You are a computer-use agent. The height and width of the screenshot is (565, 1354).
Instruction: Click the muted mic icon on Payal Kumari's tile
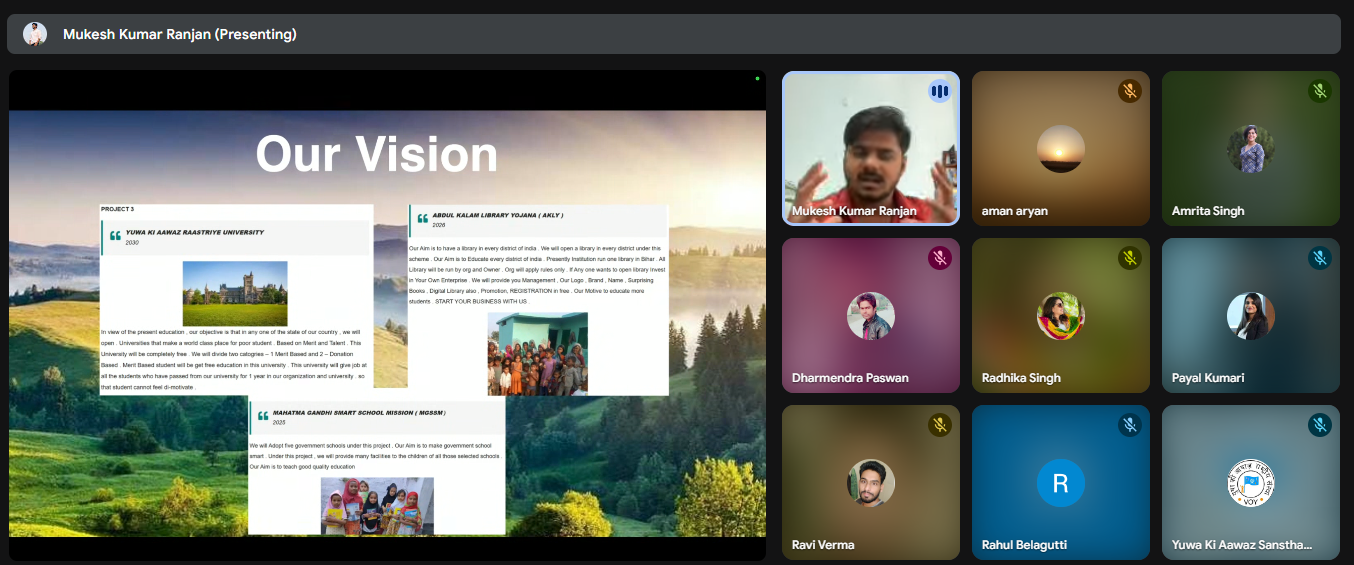[x=1319, y=258]
